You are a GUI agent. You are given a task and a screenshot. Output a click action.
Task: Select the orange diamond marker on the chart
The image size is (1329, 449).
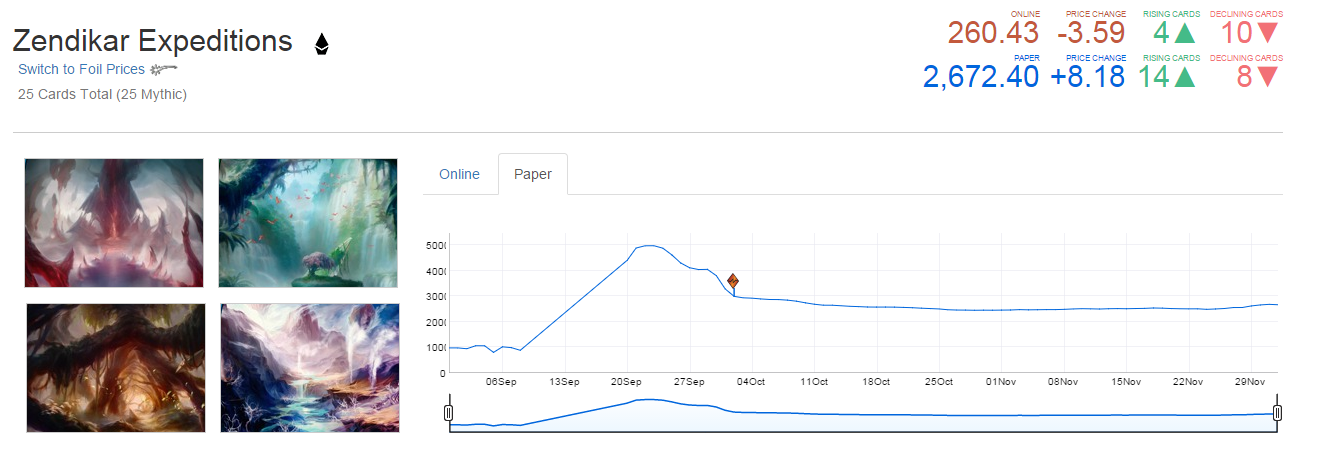(x=733, y=281)
